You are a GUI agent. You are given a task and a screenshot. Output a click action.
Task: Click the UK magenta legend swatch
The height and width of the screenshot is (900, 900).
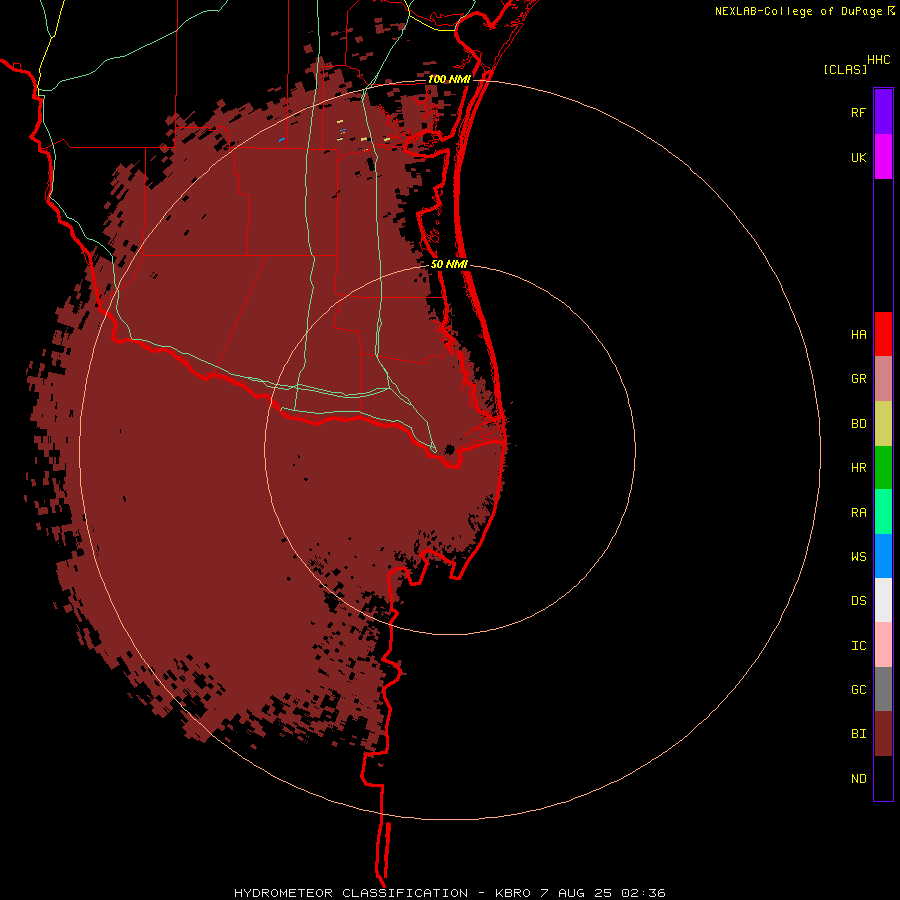pos(883,157)
